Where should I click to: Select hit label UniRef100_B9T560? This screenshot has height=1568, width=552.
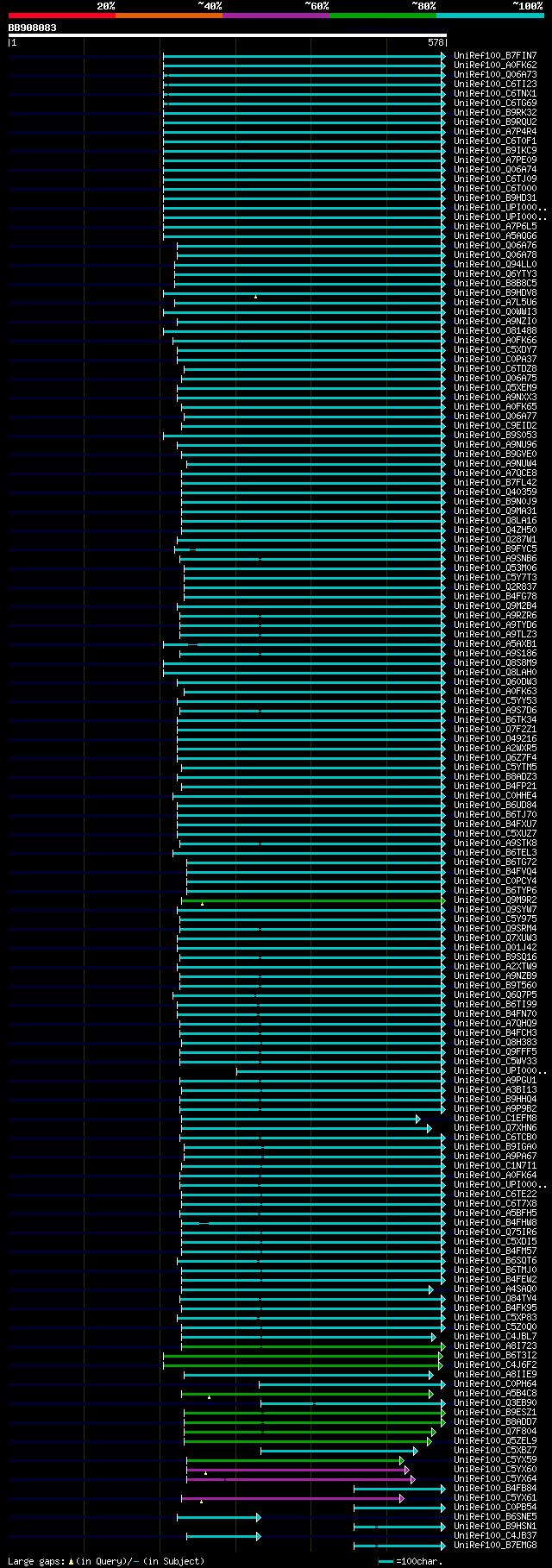495,986
